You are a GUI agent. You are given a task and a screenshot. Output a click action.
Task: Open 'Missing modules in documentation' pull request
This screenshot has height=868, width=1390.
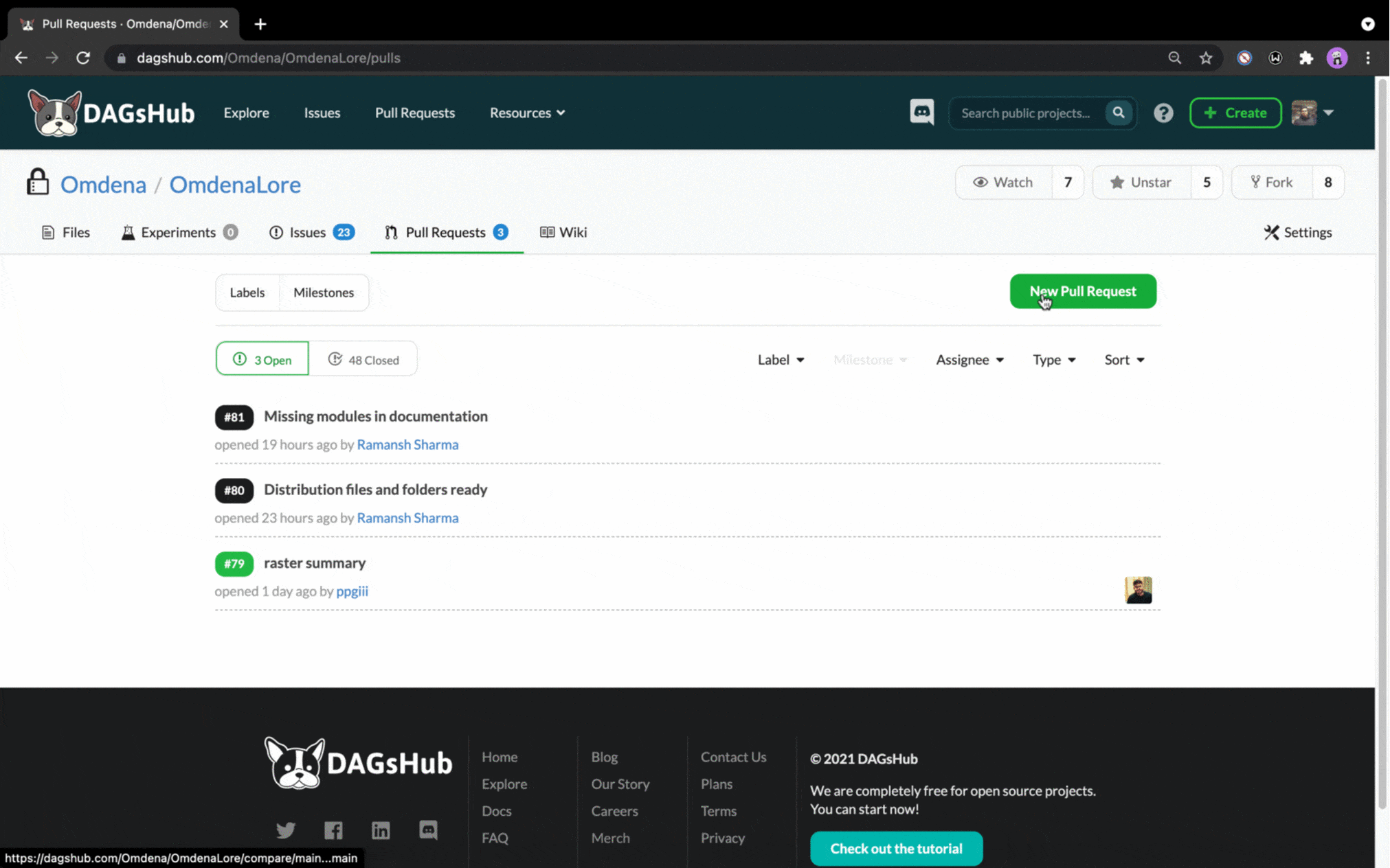click(376, 416)
